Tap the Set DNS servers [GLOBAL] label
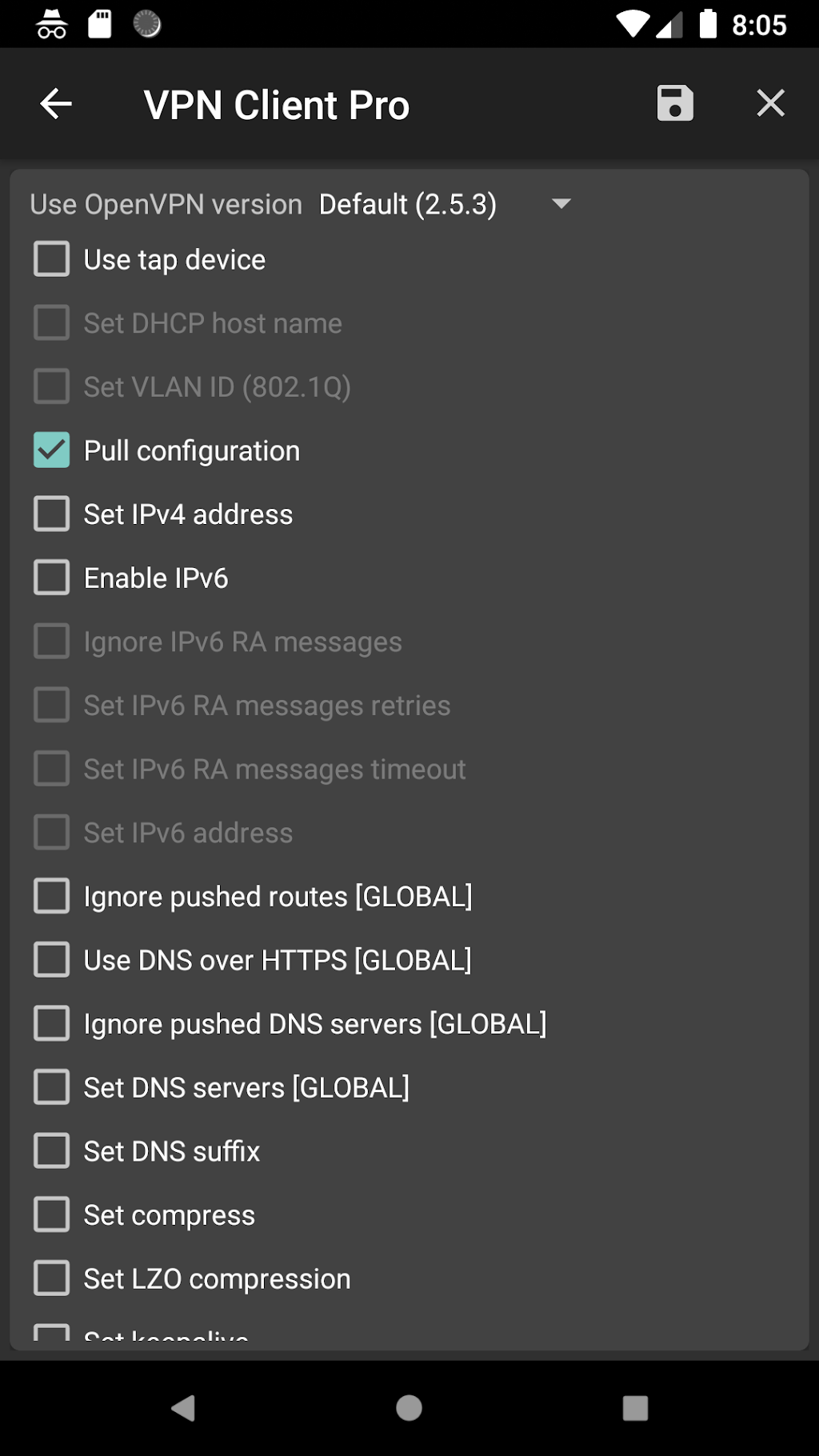 246,1088
